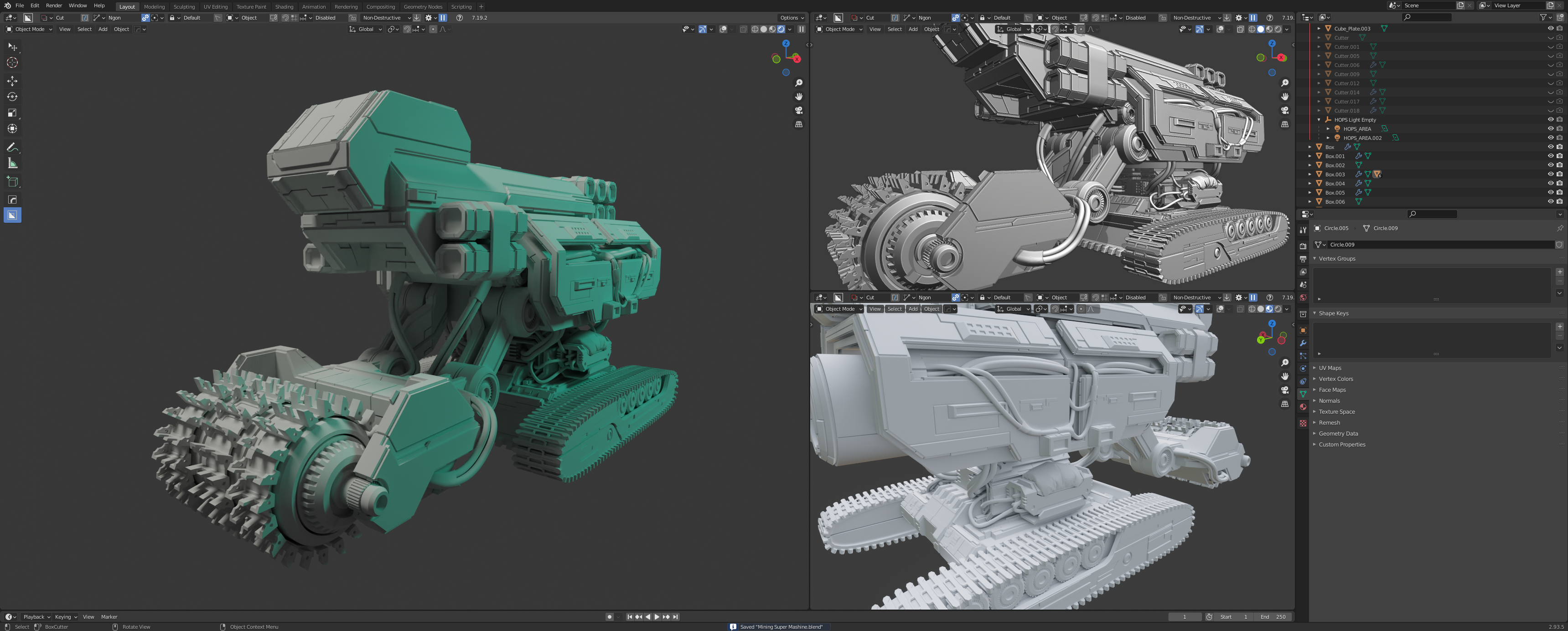Open the Material properties tab
1568x631 pixels.
click(1303, 407)
